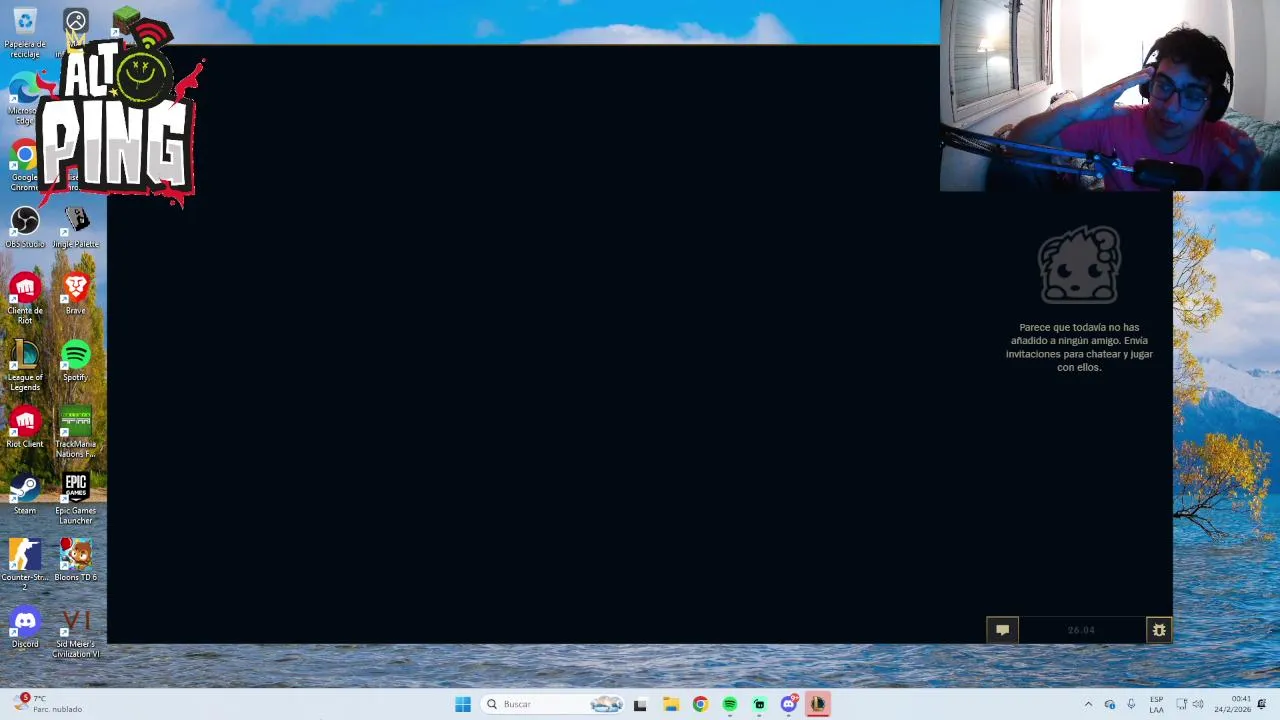Screen dimensions: 1280x720
Task: Open Spotify desktop shortcut
Action: (76, 362)
